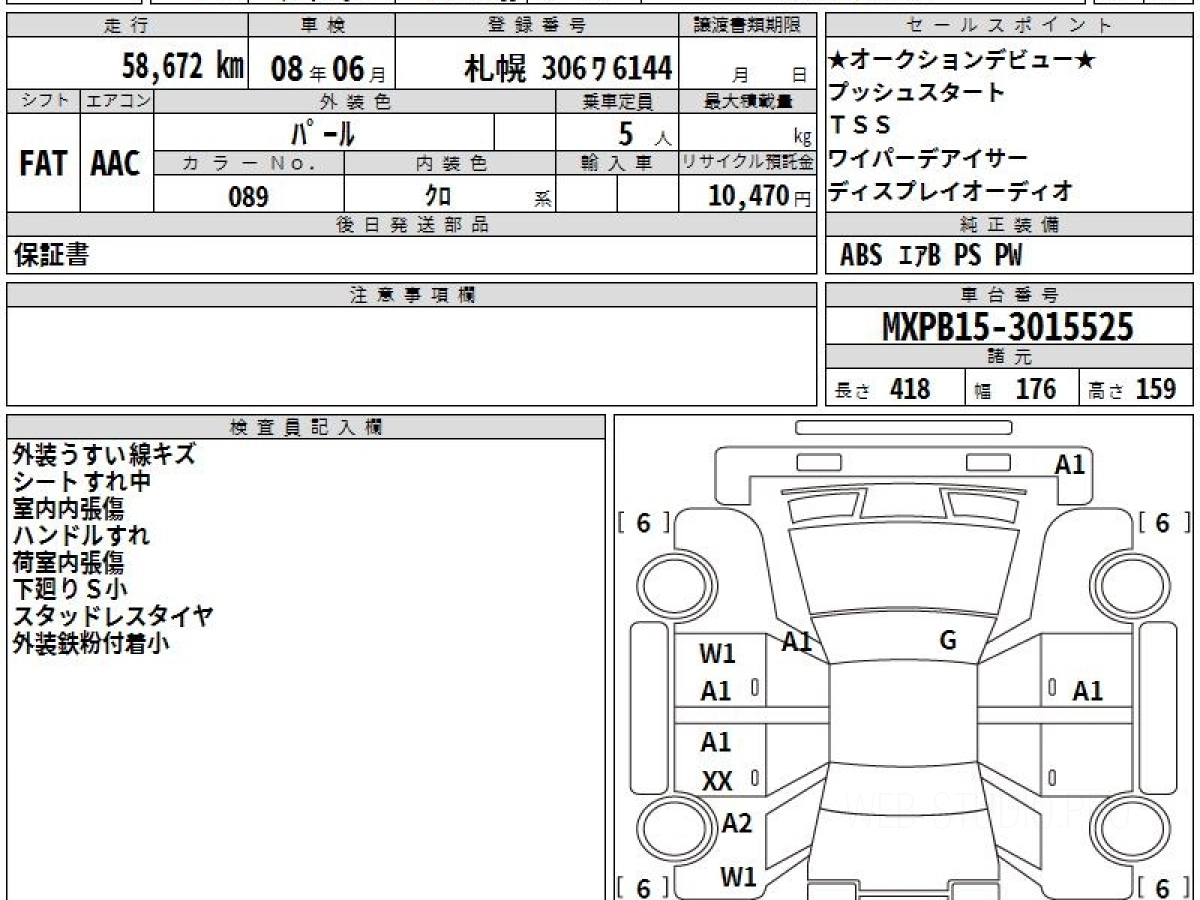Image resolution: width=1200 pixels, height=900 pixels.
Task: Click the empty 注意事項欄 notes field
Action: point(412,356)
